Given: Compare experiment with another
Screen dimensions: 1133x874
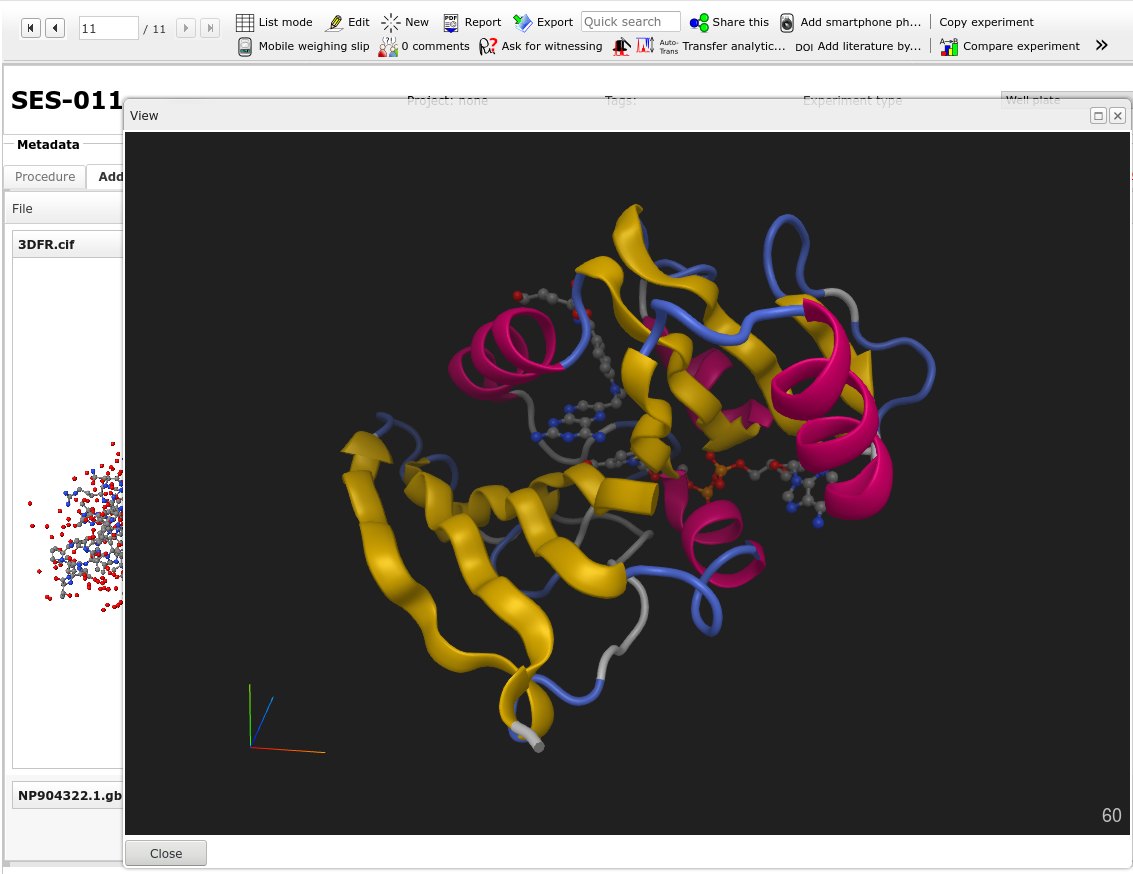Looking at the screenshot, I should point(1010,46).
